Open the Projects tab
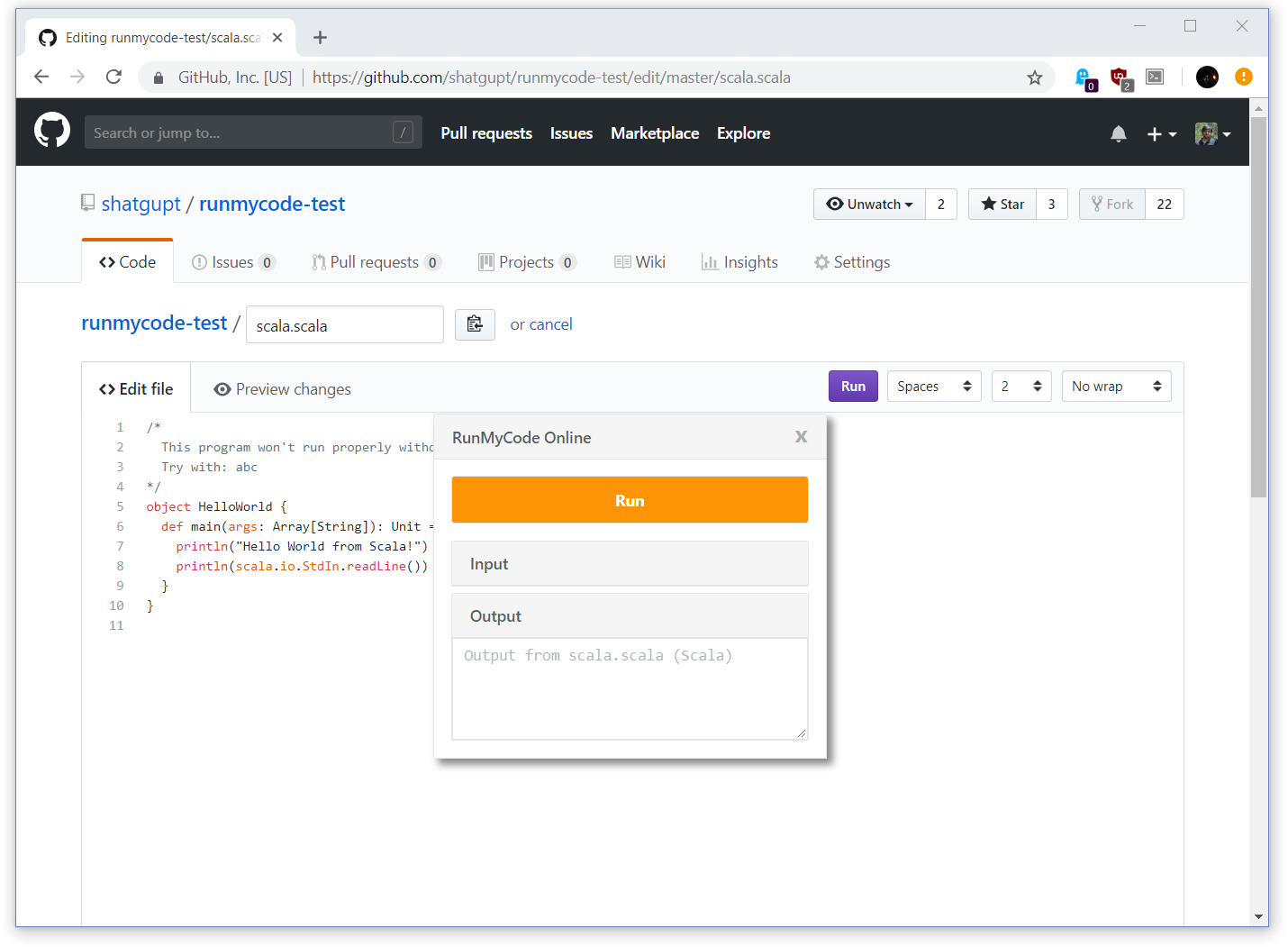The width and height of the screenshot is (1288, 947). coord(527,261)
